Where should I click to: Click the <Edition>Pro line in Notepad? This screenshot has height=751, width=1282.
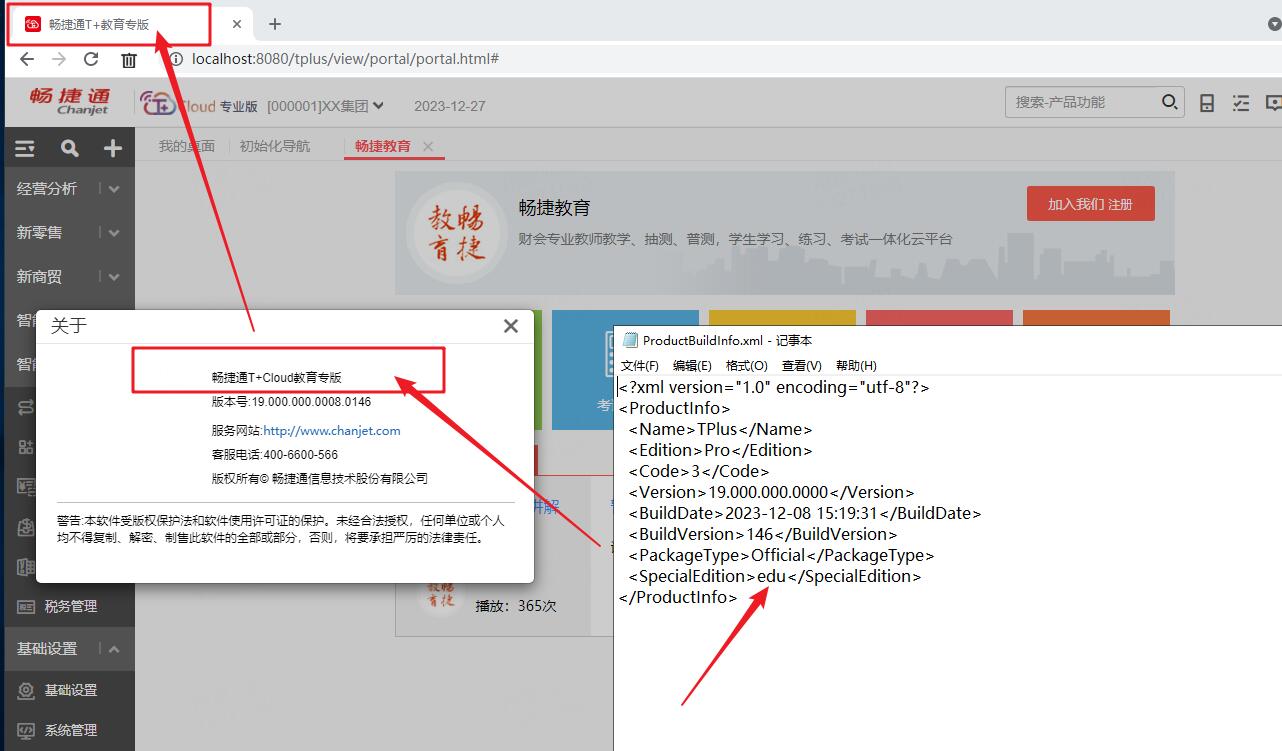(721, 450)
